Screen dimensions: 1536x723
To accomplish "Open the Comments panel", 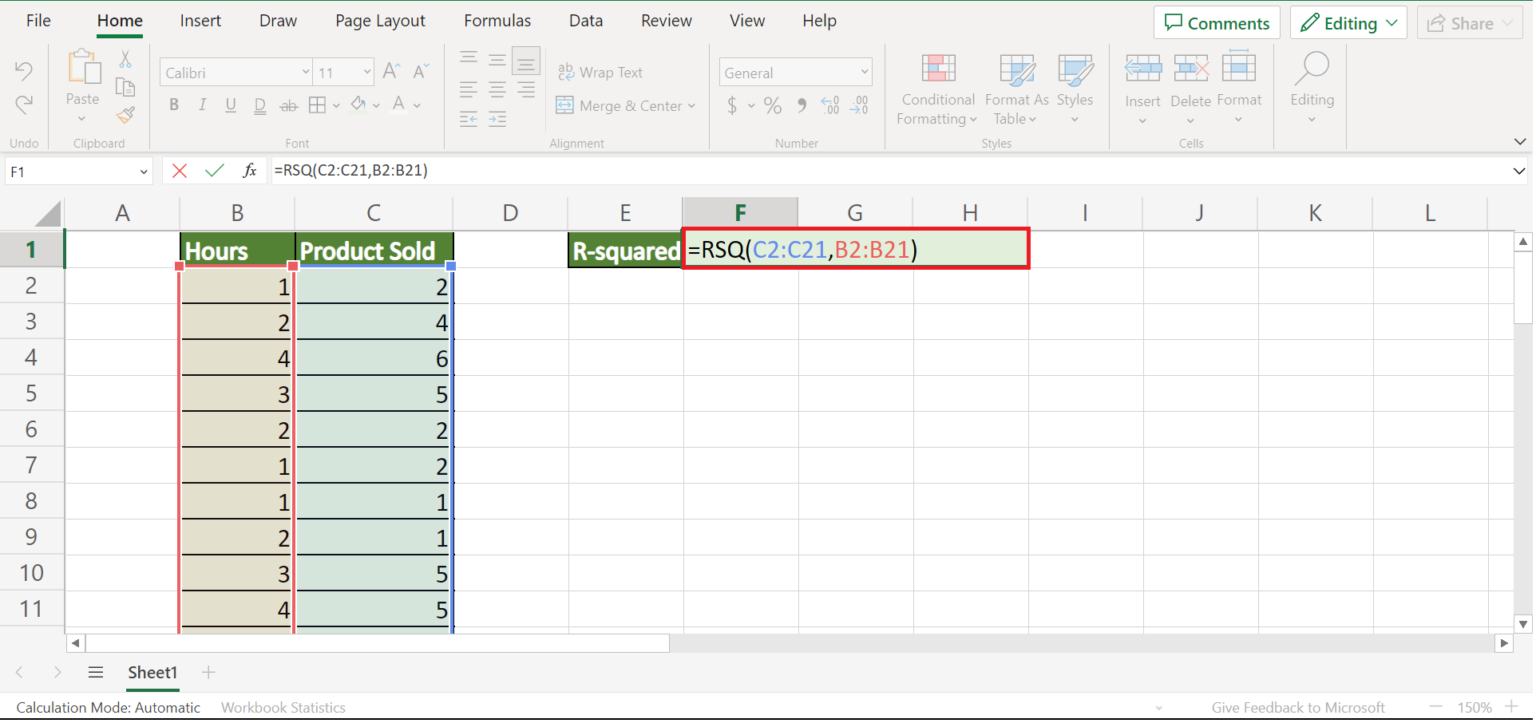I will (1217, 22).
